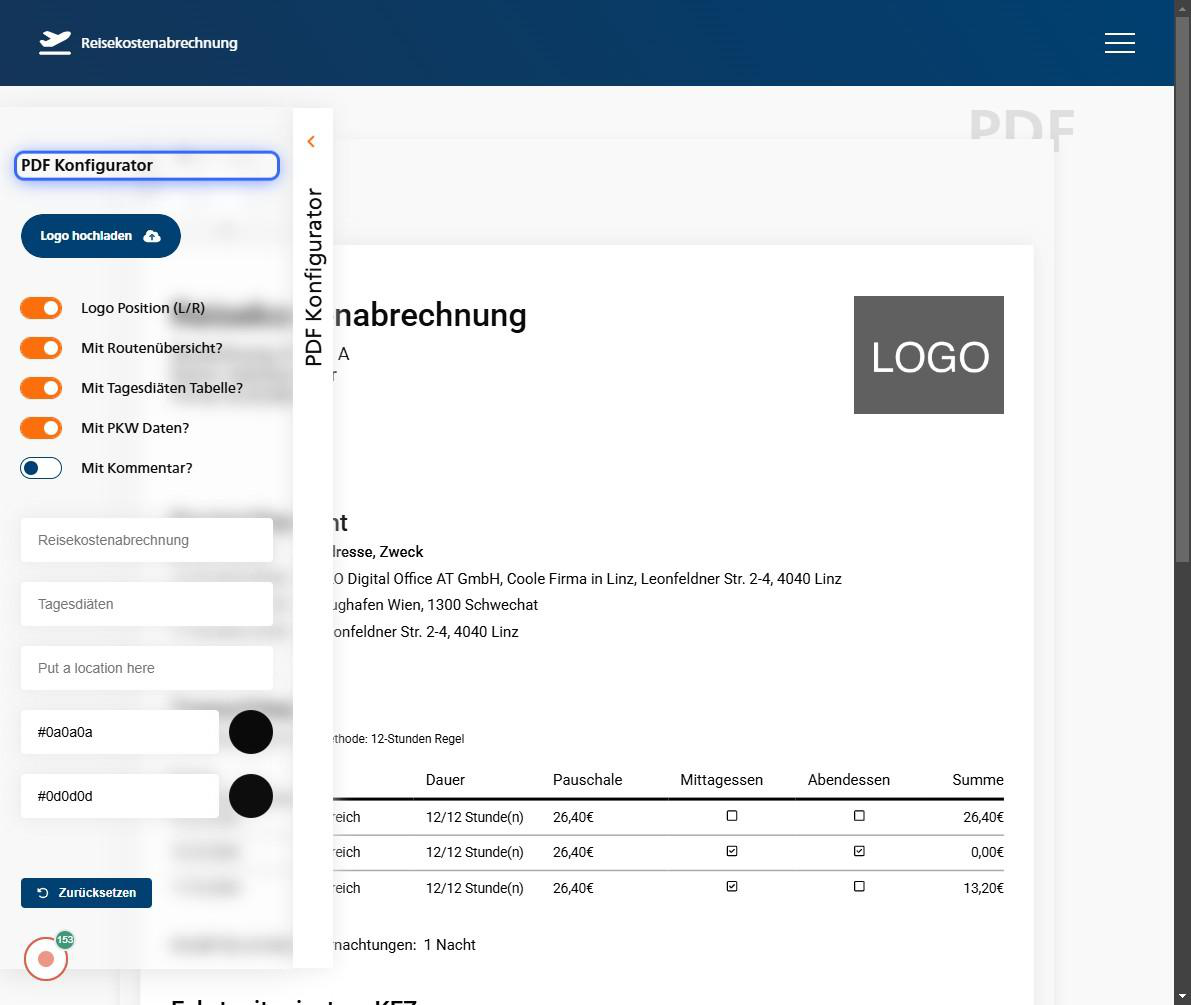This screenshot has width=1191, height=1005.
Task: Click the gray LOGO placeholder in the PDF preview
Action: pos(928,355)
